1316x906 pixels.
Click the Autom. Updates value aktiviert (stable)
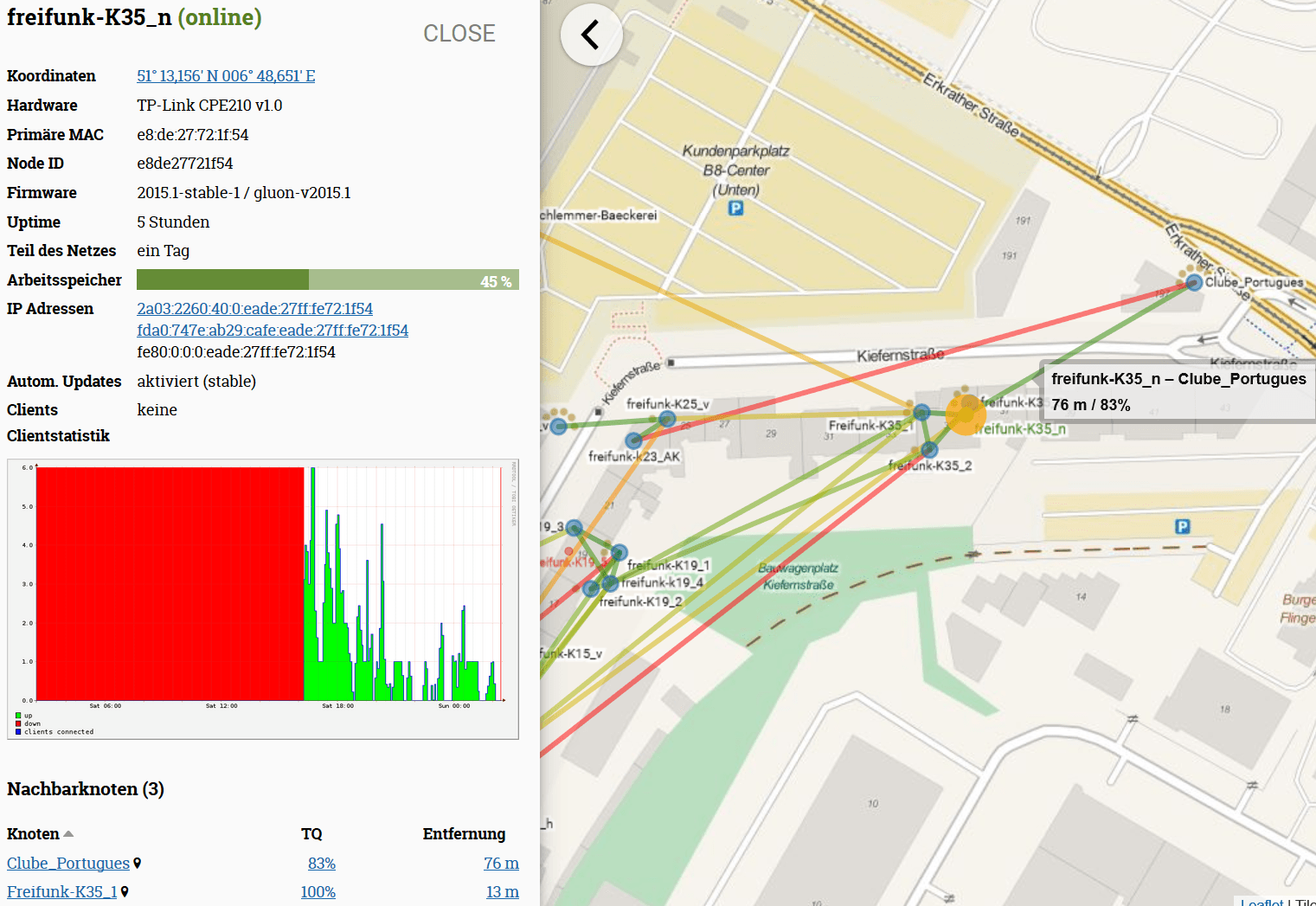[196, 382]
